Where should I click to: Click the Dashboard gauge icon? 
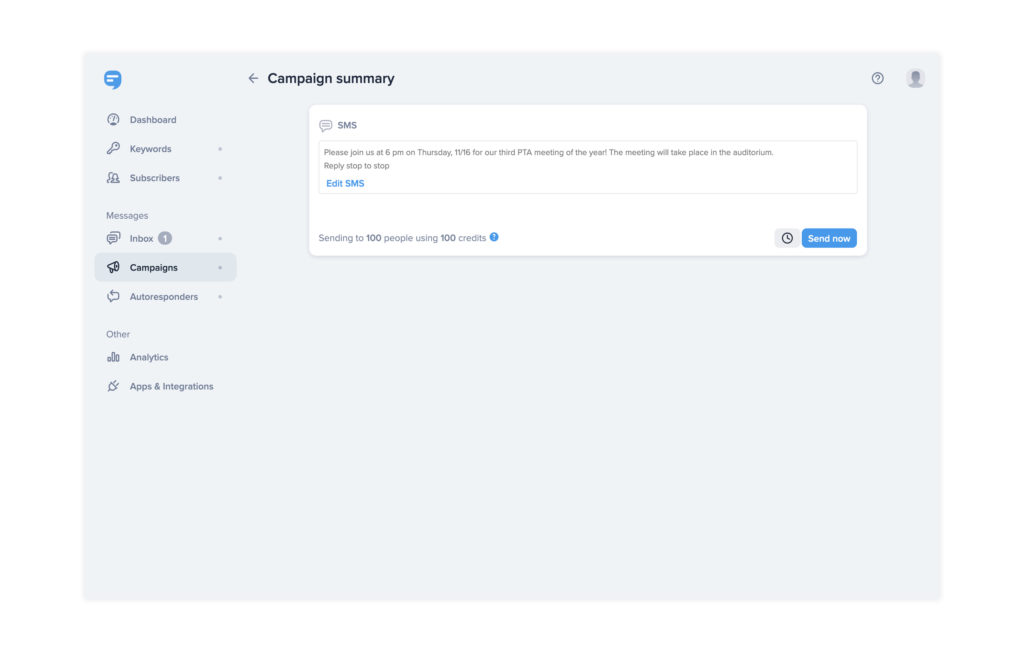click(113, 119)
